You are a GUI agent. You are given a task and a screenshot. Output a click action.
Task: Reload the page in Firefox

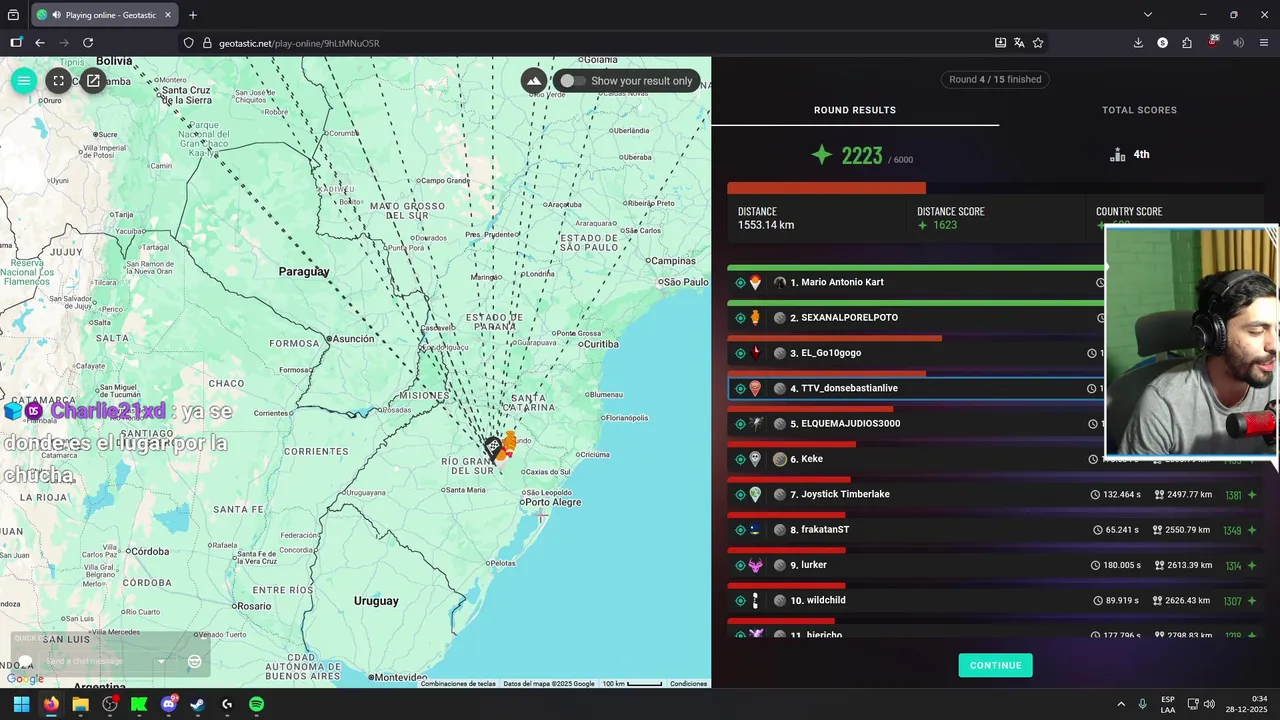click(88, 43)
